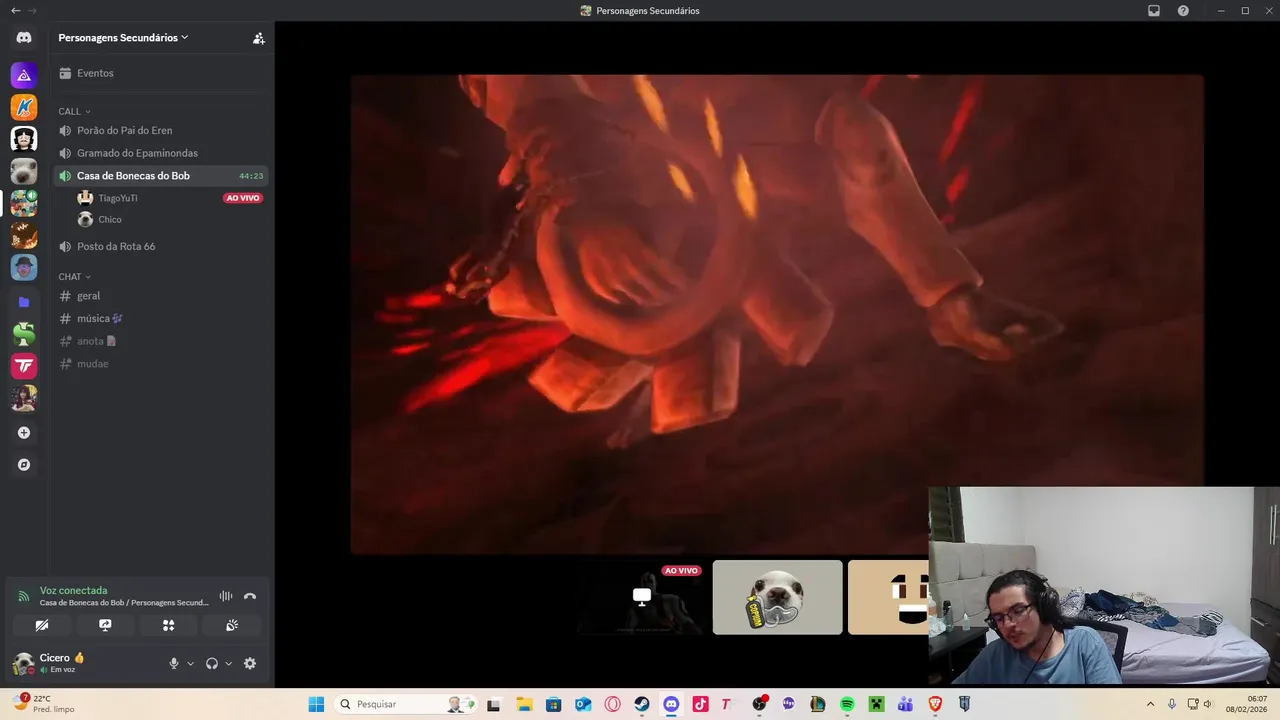Select the dog avatar participant tile
Screen dimensions: 1280x720
[778, 597]
